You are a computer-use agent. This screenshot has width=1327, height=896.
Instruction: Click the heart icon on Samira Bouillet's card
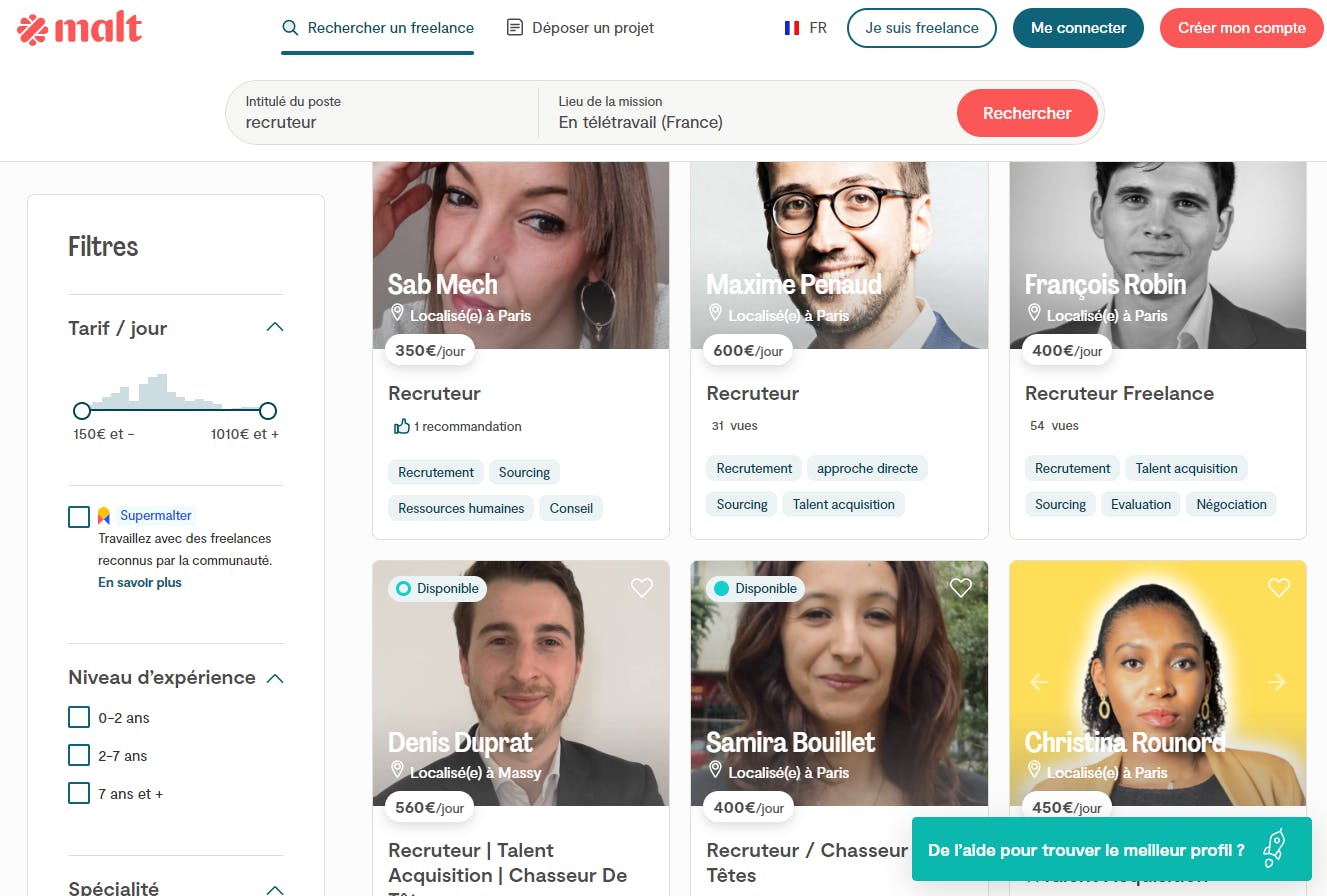click(x=960, y=588)
